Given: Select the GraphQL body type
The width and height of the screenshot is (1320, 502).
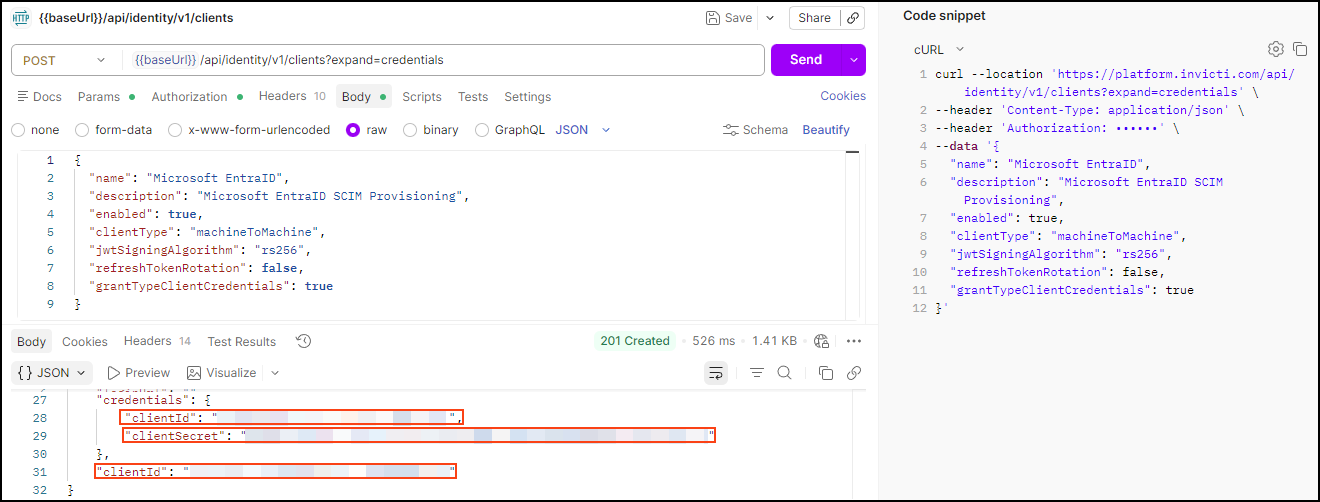Looking at the screenshot, I should pyautogui.click(x=510, y=130).
